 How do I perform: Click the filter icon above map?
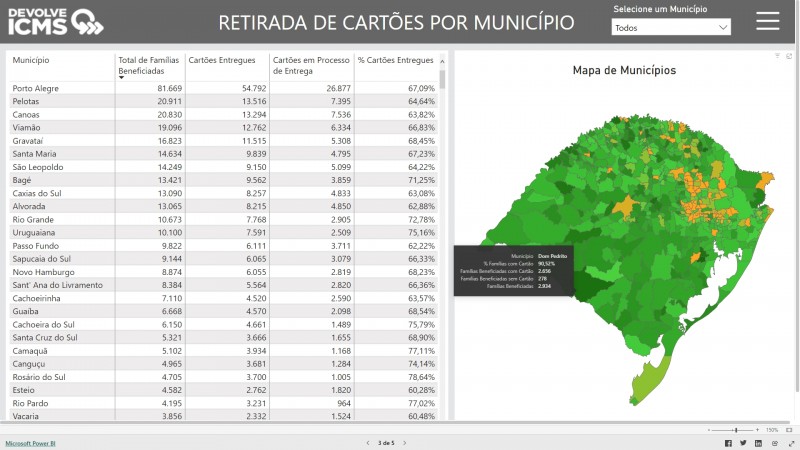[776, 56]
